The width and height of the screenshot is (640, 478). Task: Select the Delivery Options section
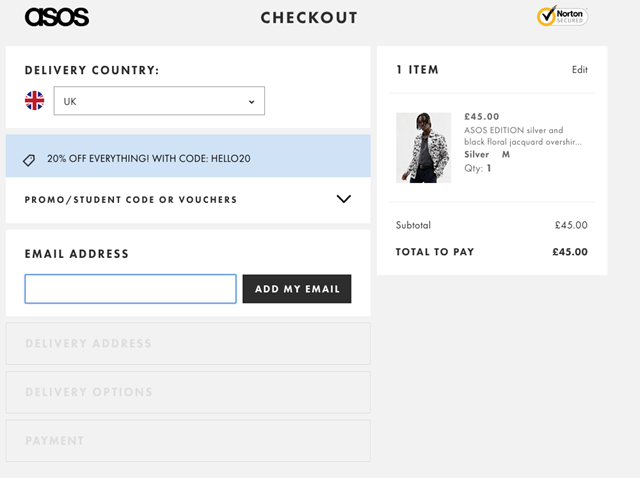(188, 392)
